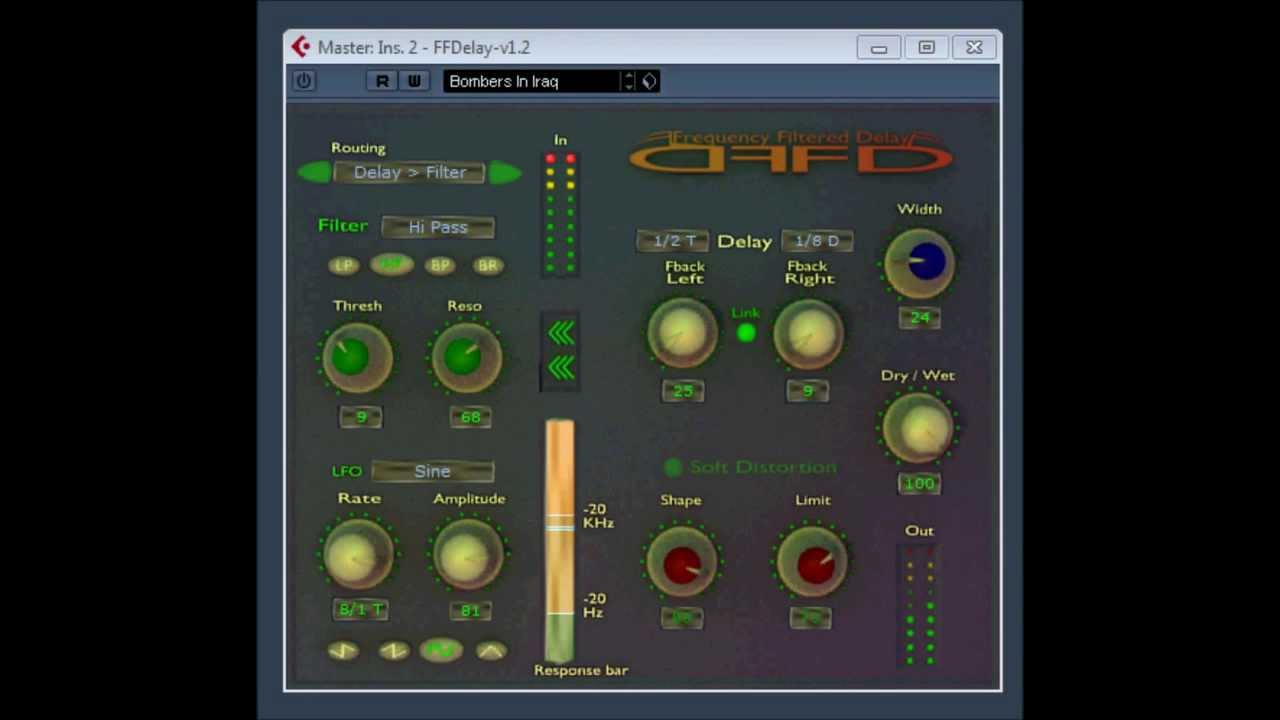Click the Dry / Wet knob
This screenshot has height=720, width=1280.
(x=919, y=429)
